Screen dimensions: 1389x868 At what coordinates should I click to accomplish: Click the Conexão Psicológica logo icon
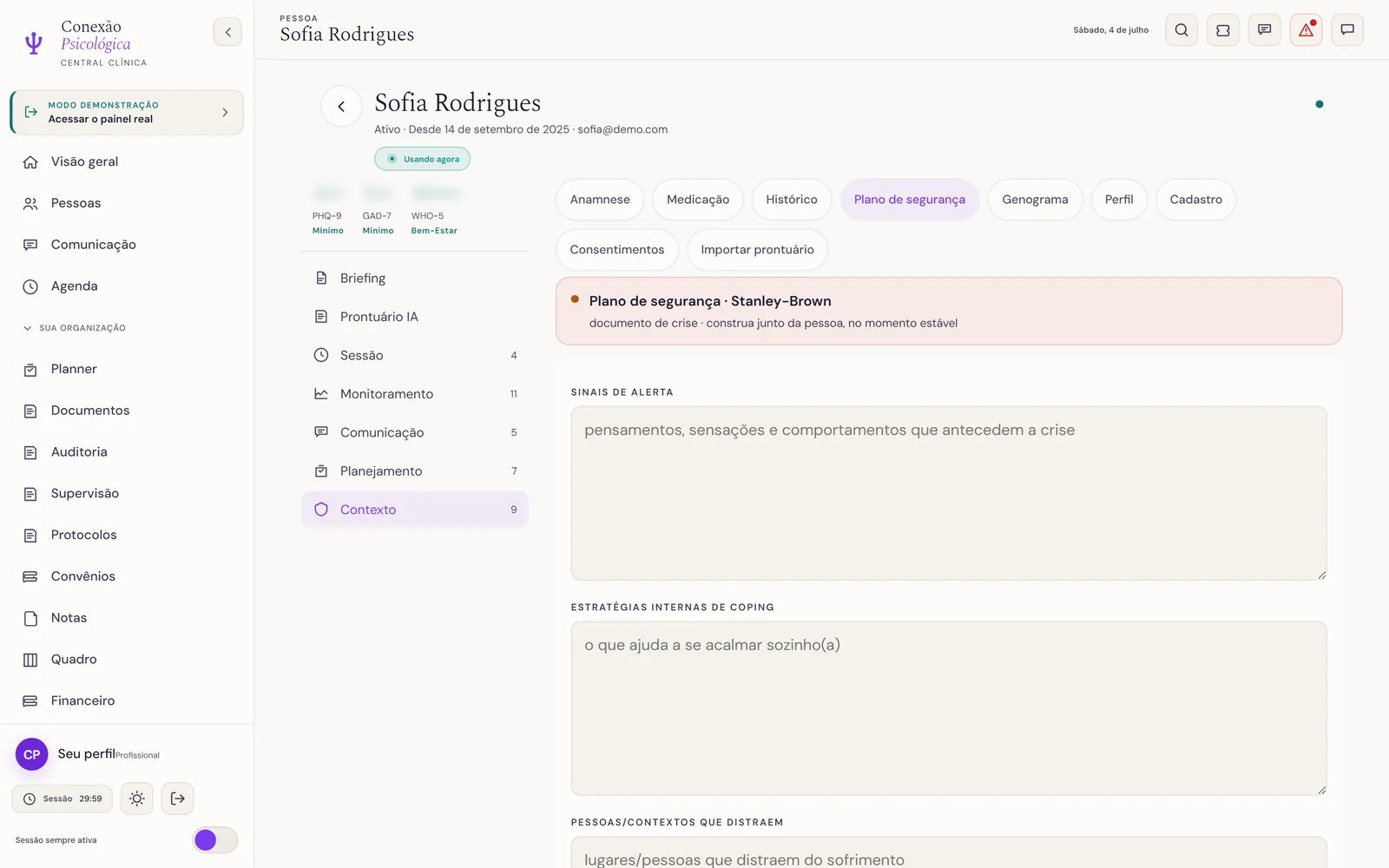click(x=34, y=43)
